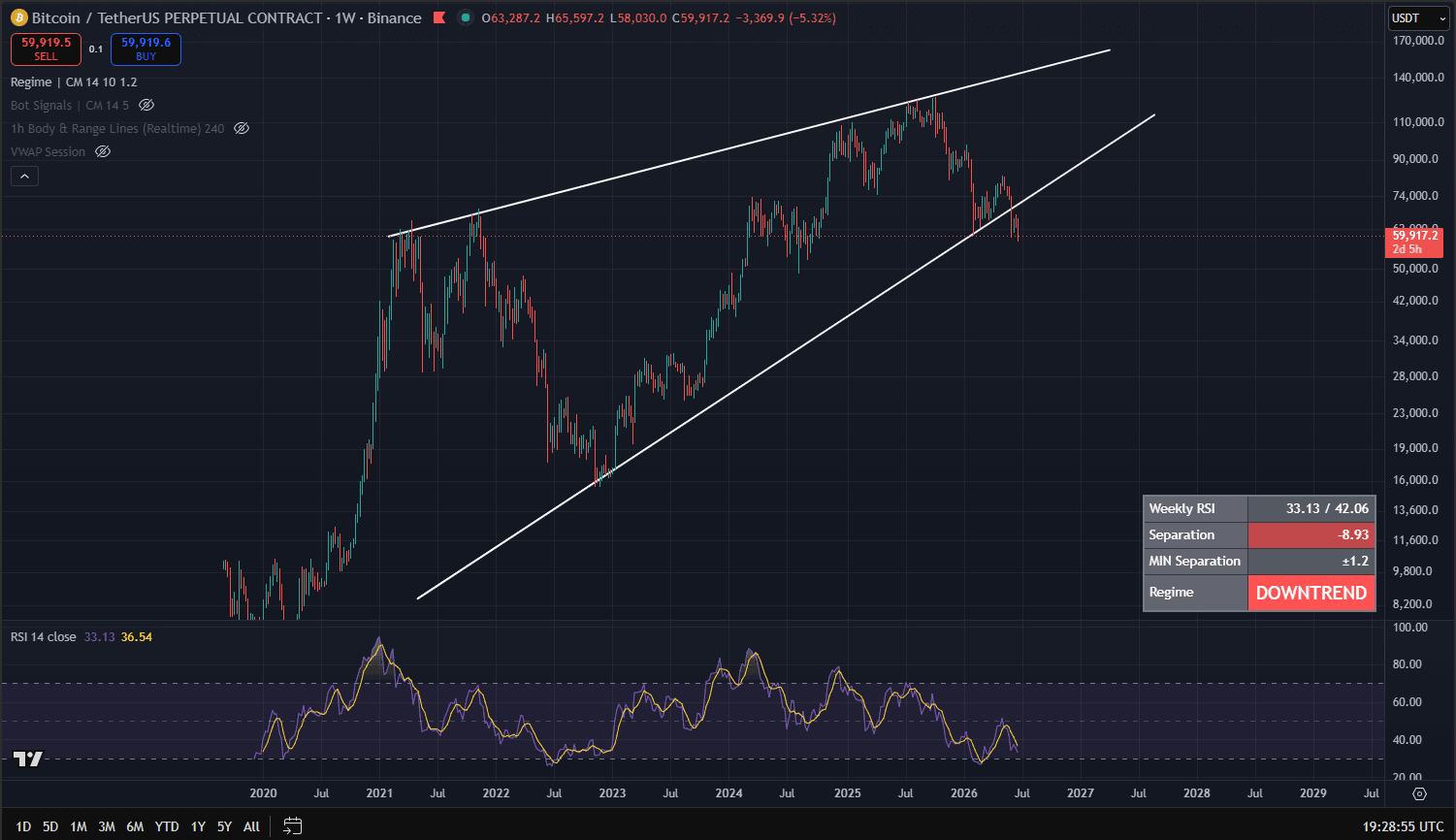The width and height of the screenshot is (1456, 840).
Task: Switch to the 1D date range
Action: pyautogui.click(x=23, y=826)
